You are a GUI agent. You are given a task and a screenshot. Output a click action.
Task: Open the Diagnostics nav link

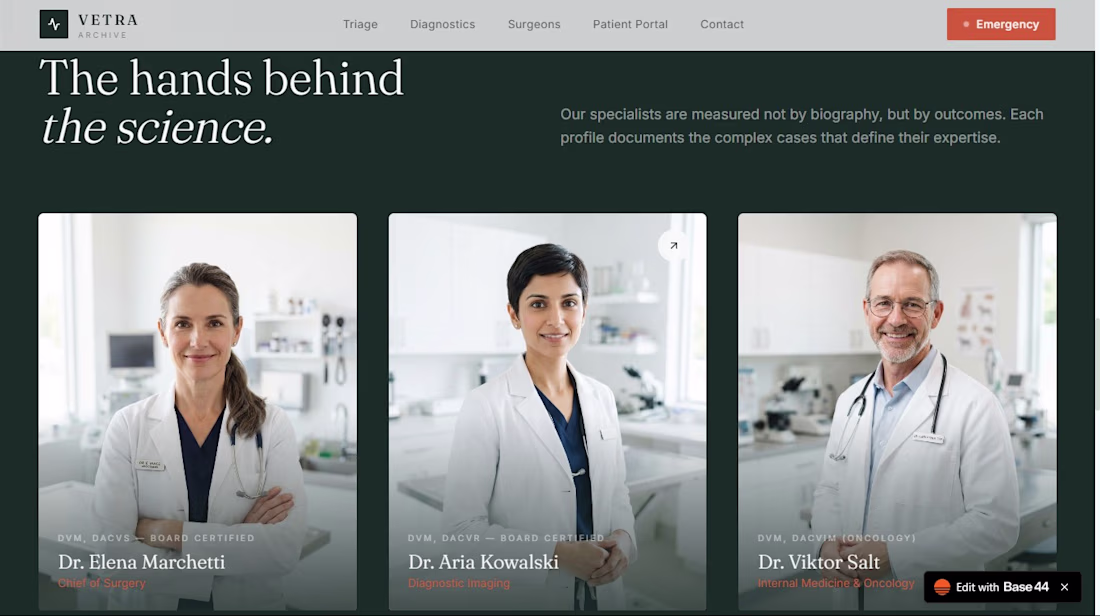click(x=443, y=25)
